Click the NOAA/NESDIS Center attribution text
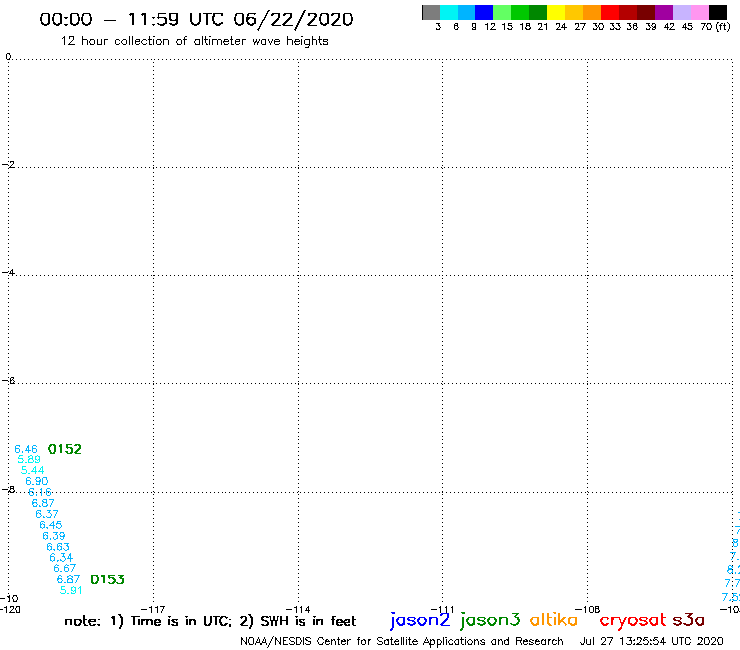The width and height of the screenshot is (740, 650). pos(402,642)
